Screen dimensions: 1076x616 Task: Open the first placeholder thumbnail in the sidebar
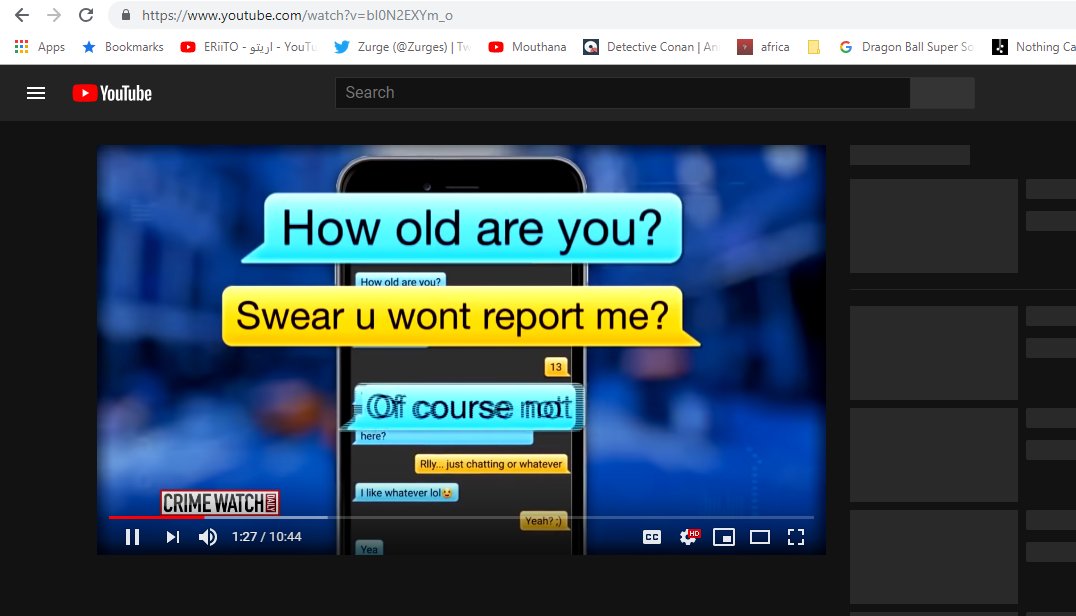[933, 226]
